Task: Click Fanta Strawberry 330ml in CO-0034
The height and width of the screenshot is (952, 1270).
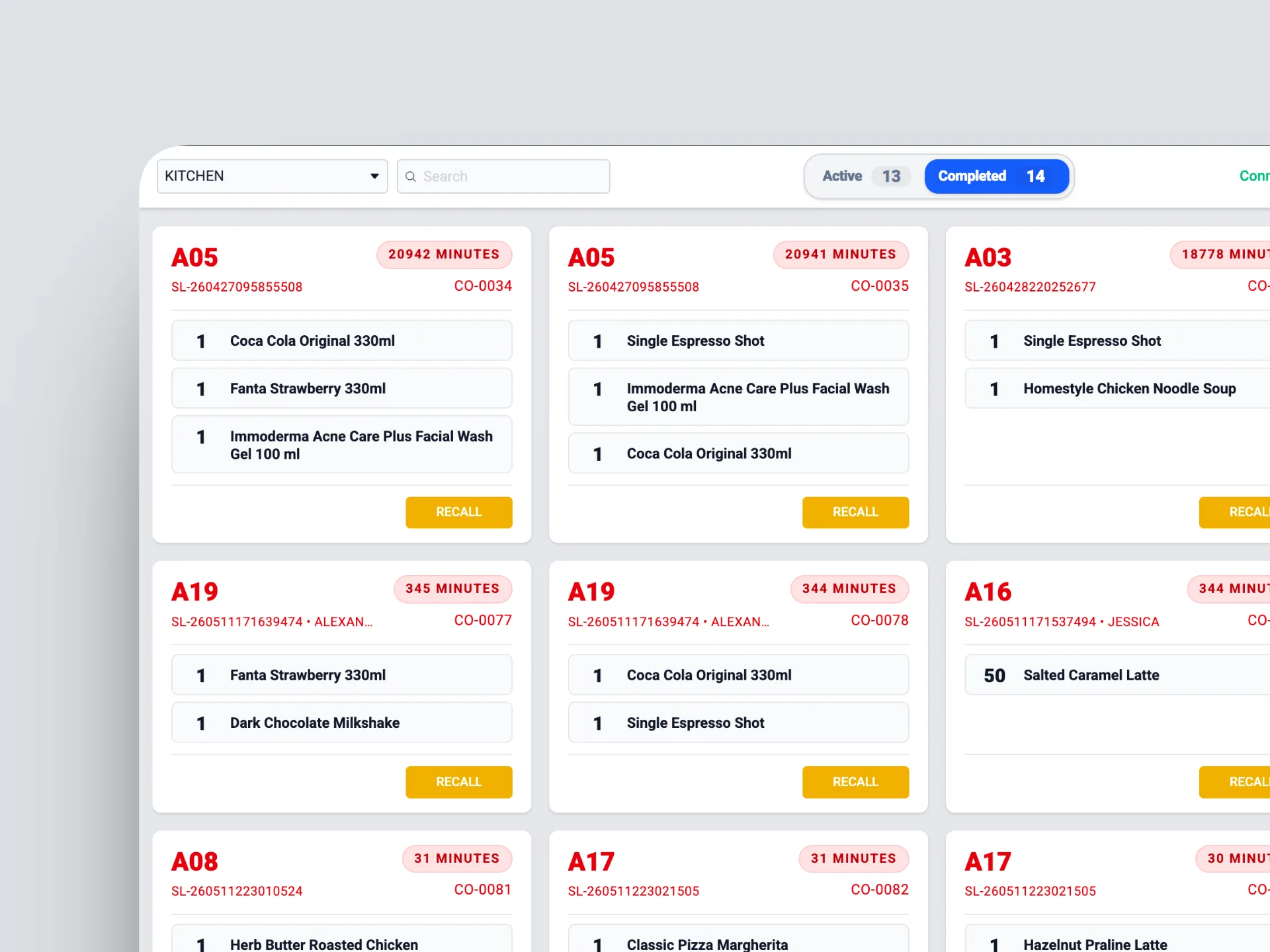Action: tap(342, 389)
